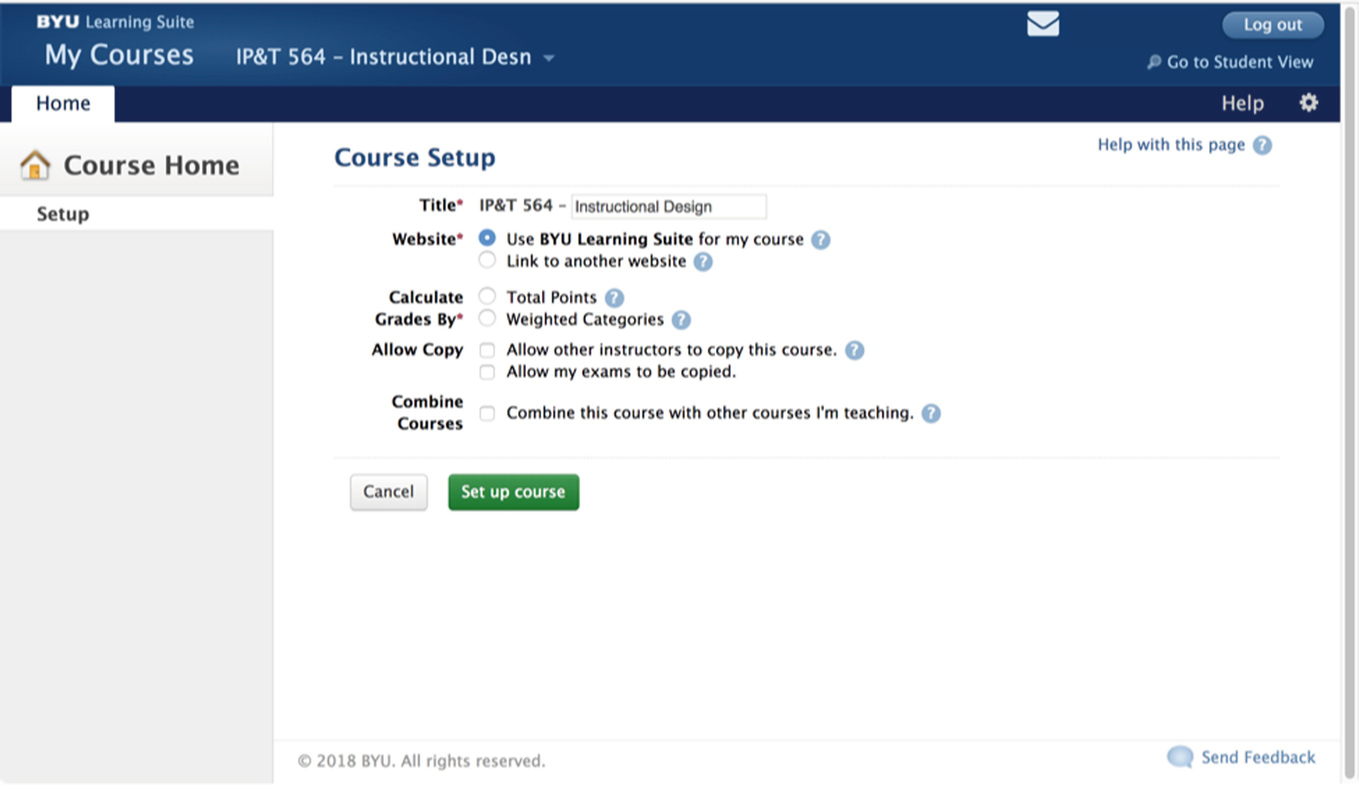
Task: Click help icon for Use BYU Learning Suite
Action: tap(820, 240)
